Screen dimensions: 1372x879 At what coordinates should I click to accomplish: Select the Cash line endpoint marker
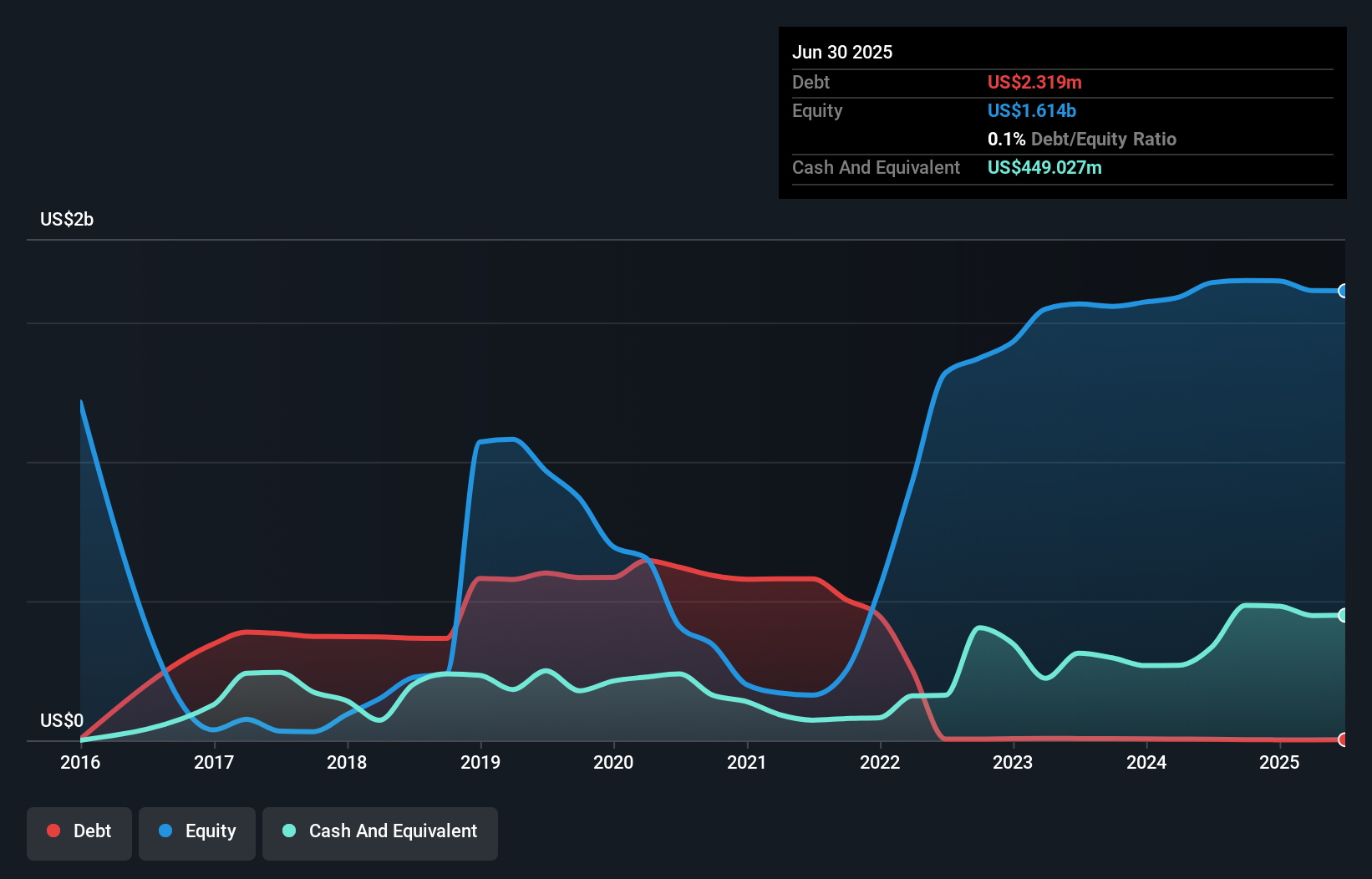(x=1342, y=616)
